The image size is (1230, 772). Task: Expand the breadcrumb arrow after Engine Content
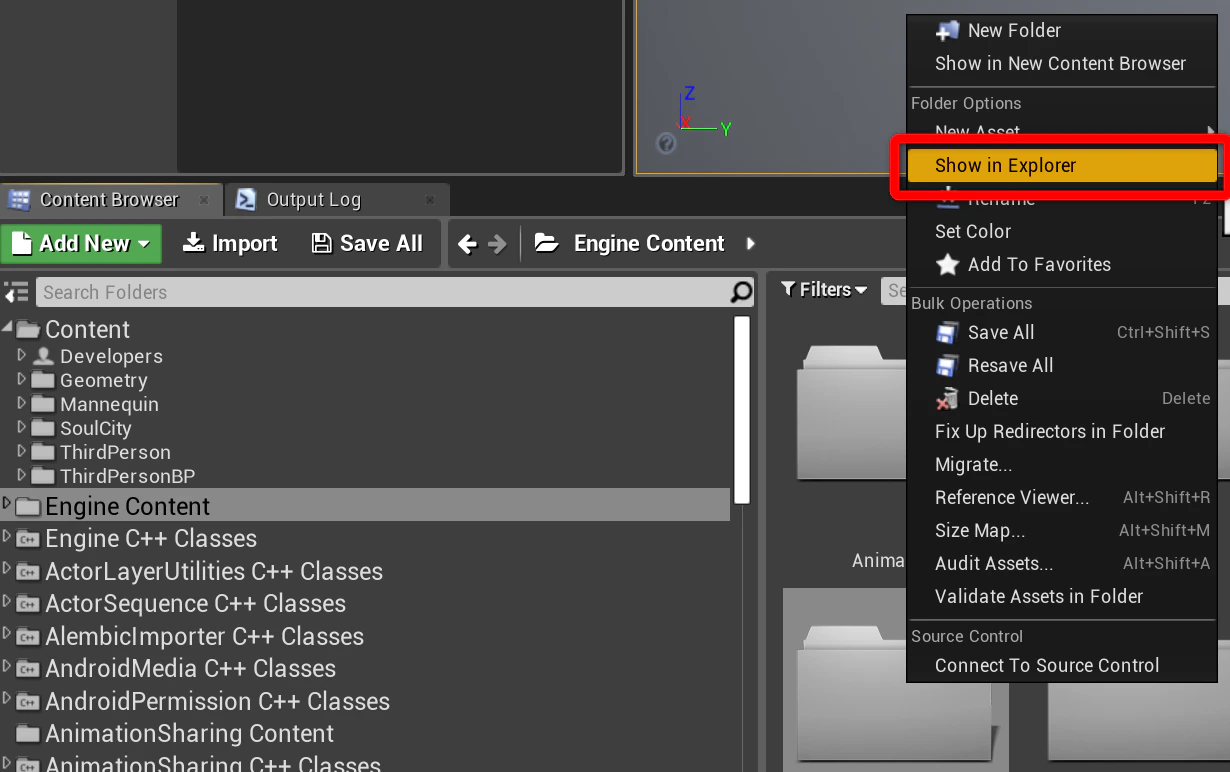click(751, 243)
